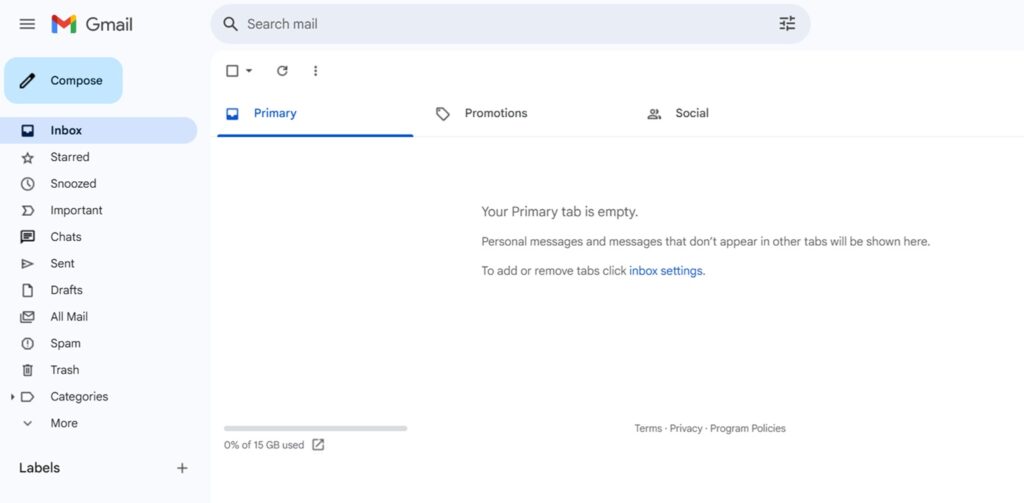This screenshot has height=503, width=1024.
Task: Open the Privacy link in footer
Action: (x=686, y=429)
